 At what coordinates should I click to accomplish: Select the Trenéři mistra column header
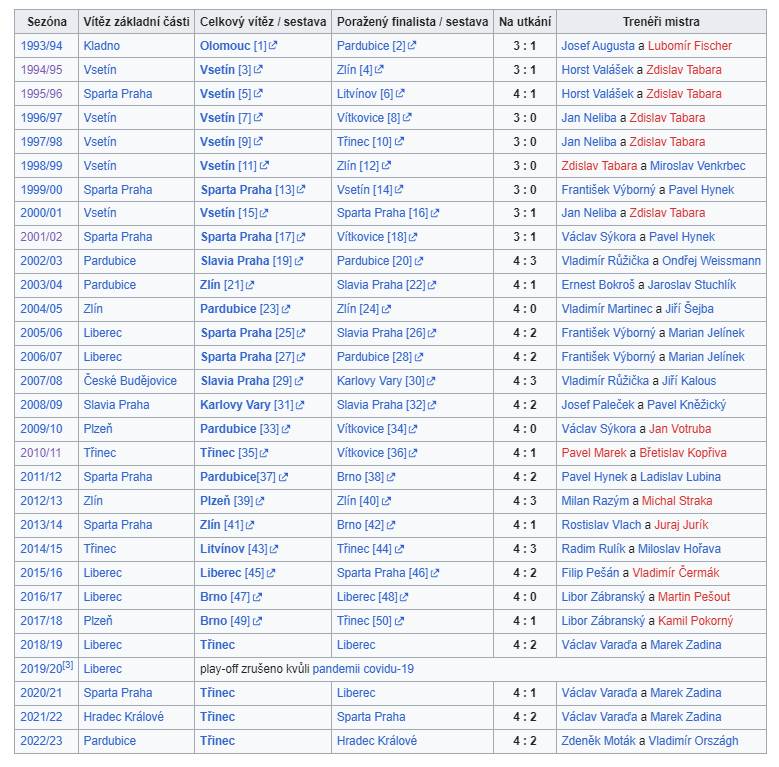(x=661, y=22)
